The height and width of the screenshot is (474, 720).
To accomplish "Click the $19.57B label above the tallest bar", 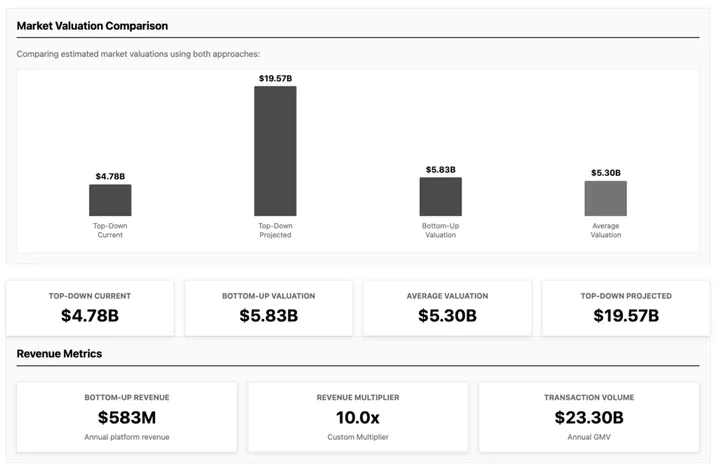I will click(275, 78).
